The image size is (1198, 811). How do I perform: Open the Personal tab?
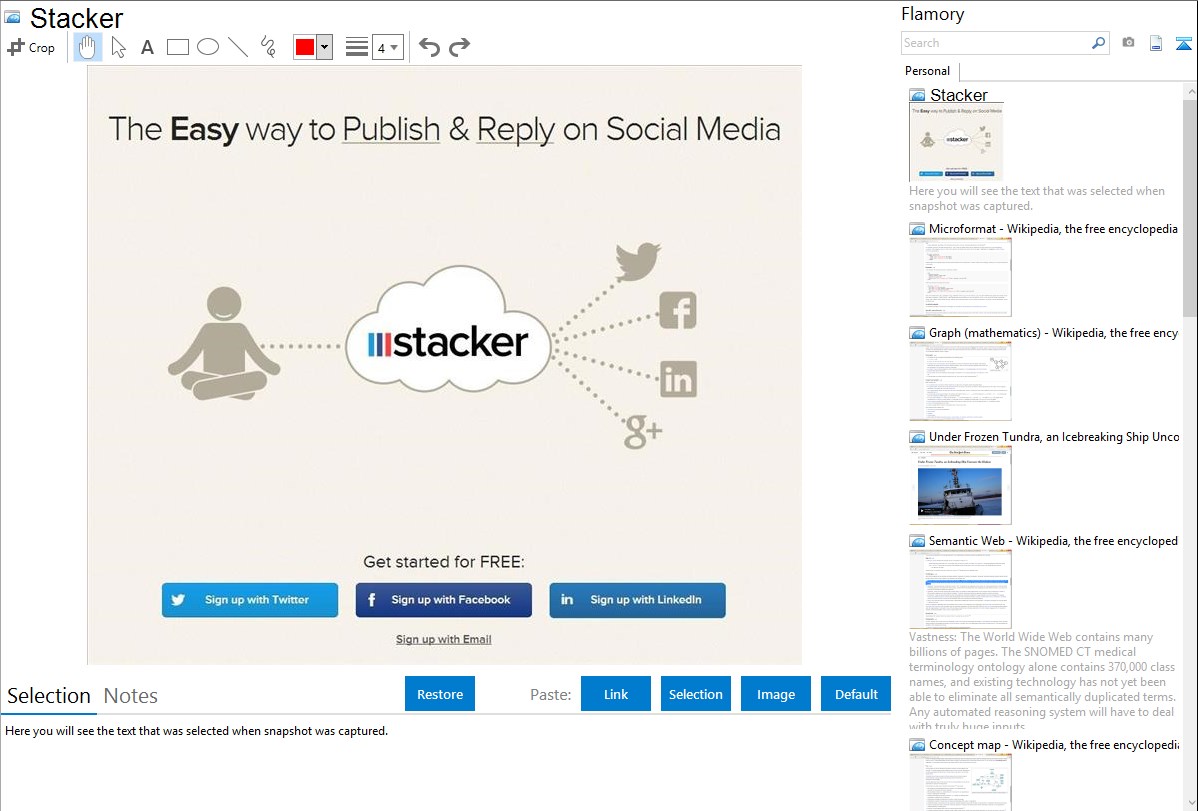tap(927, 71)
